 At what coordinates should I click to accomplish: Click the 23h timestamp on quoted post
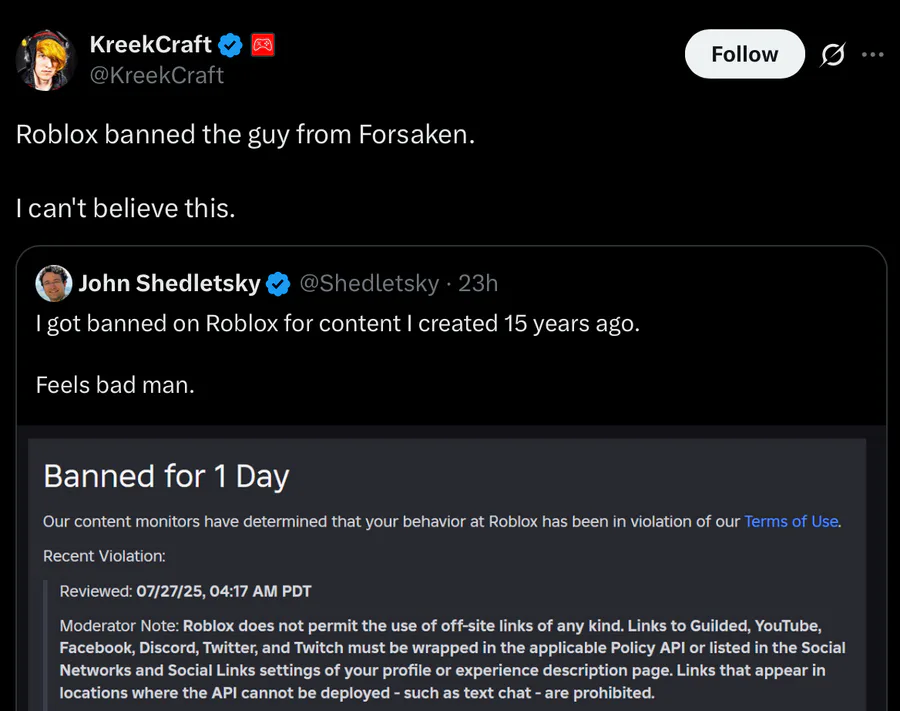click(x=478, y=283)
